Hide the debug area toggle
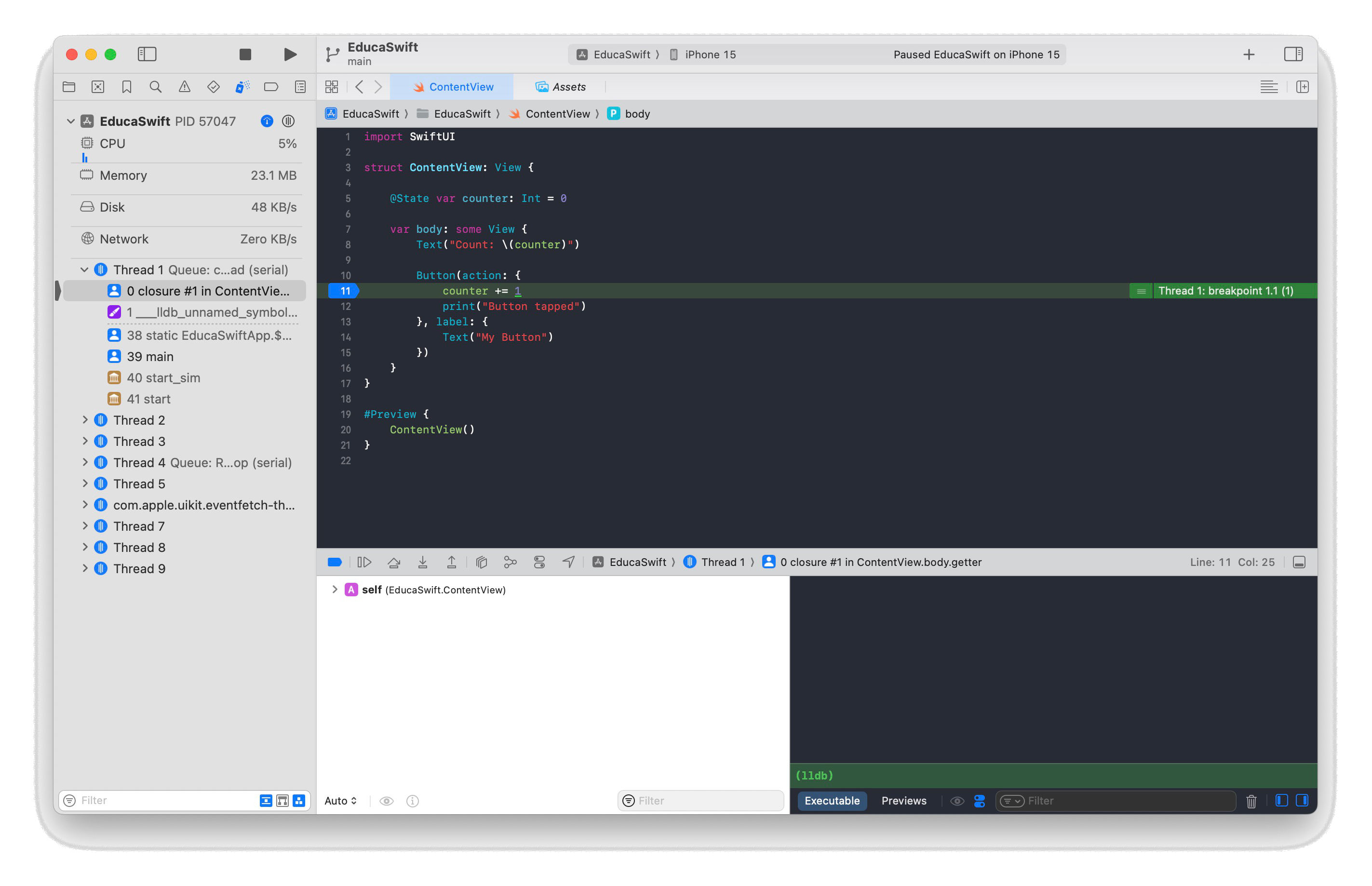1372x886 pixels. 1298,562
